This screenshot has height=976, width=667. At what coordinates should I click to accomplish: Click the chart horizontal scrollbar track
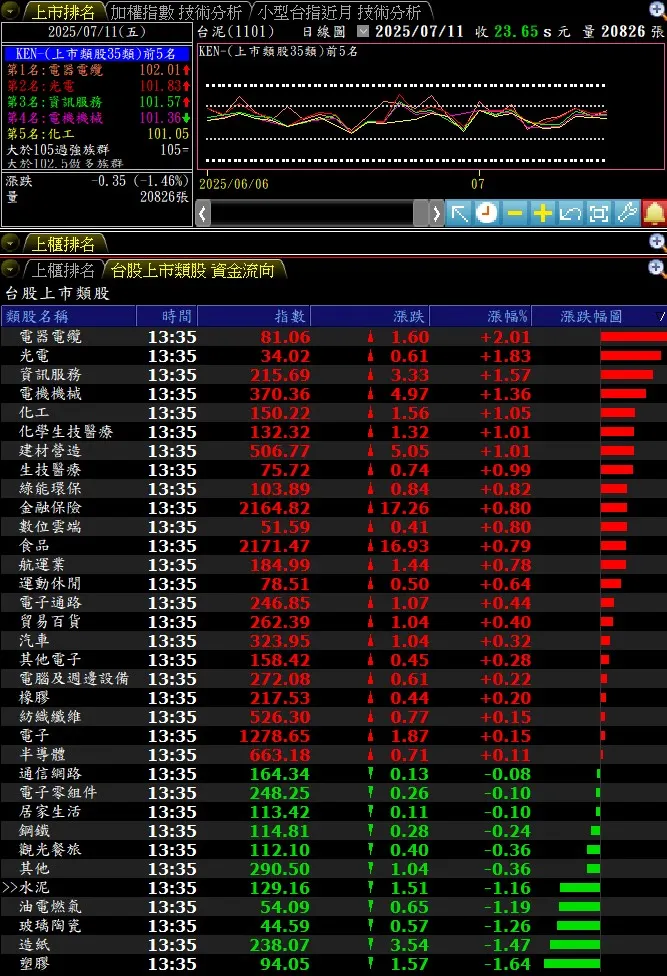tap(312, 214)
